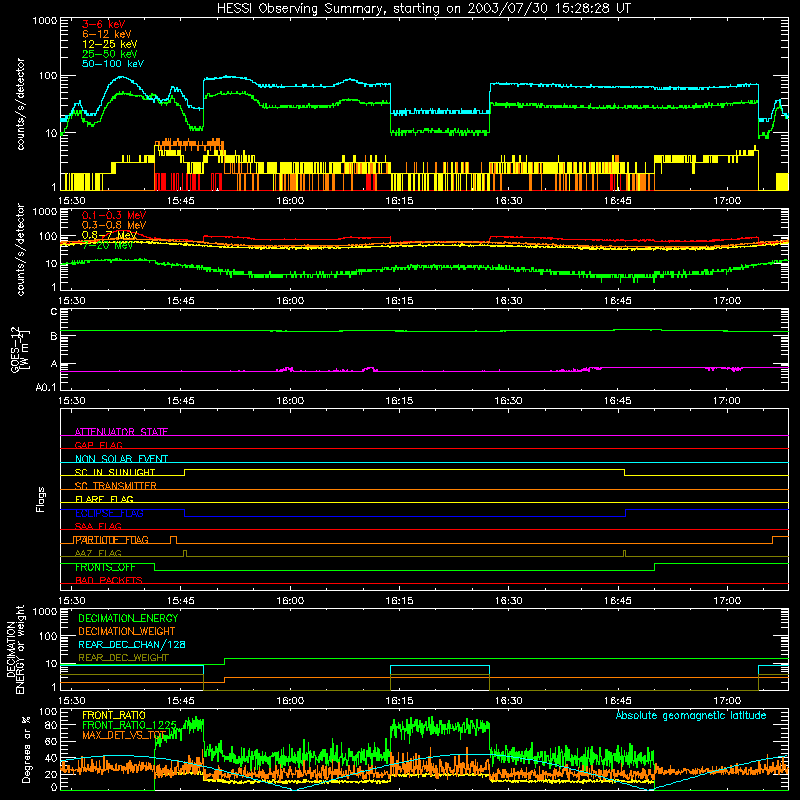Select the ECLIPSE_FLAG label

coord(109,513)
